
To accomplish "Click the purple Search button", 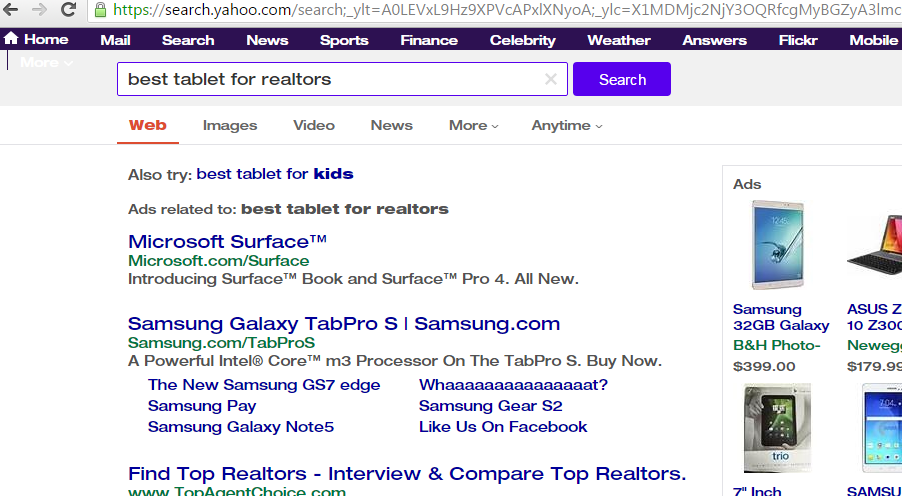I will click(x=622, y=79).
